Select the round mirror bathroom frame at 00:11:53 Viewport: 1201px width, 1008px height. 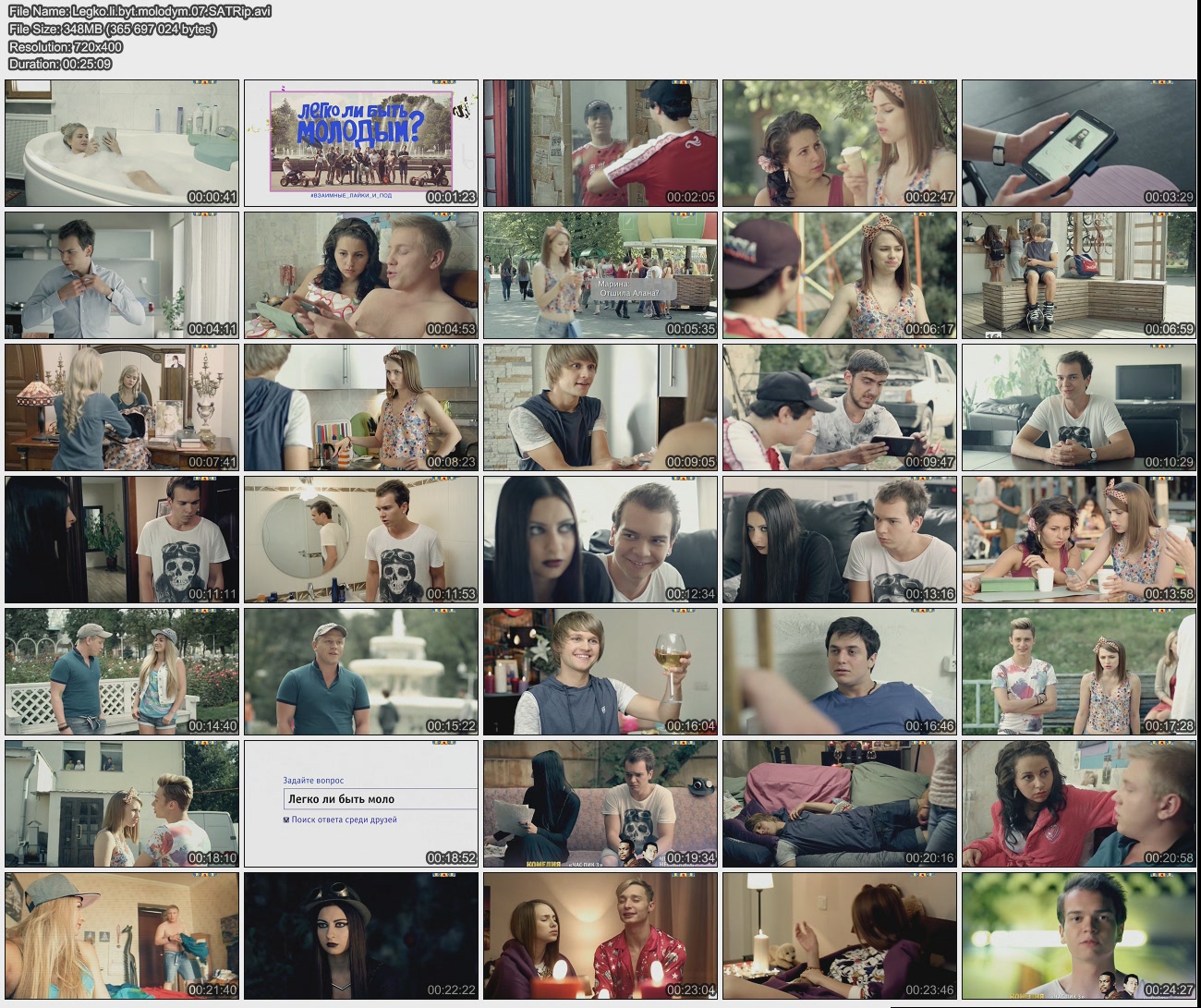pyautogui.click(x=361, y=540)
